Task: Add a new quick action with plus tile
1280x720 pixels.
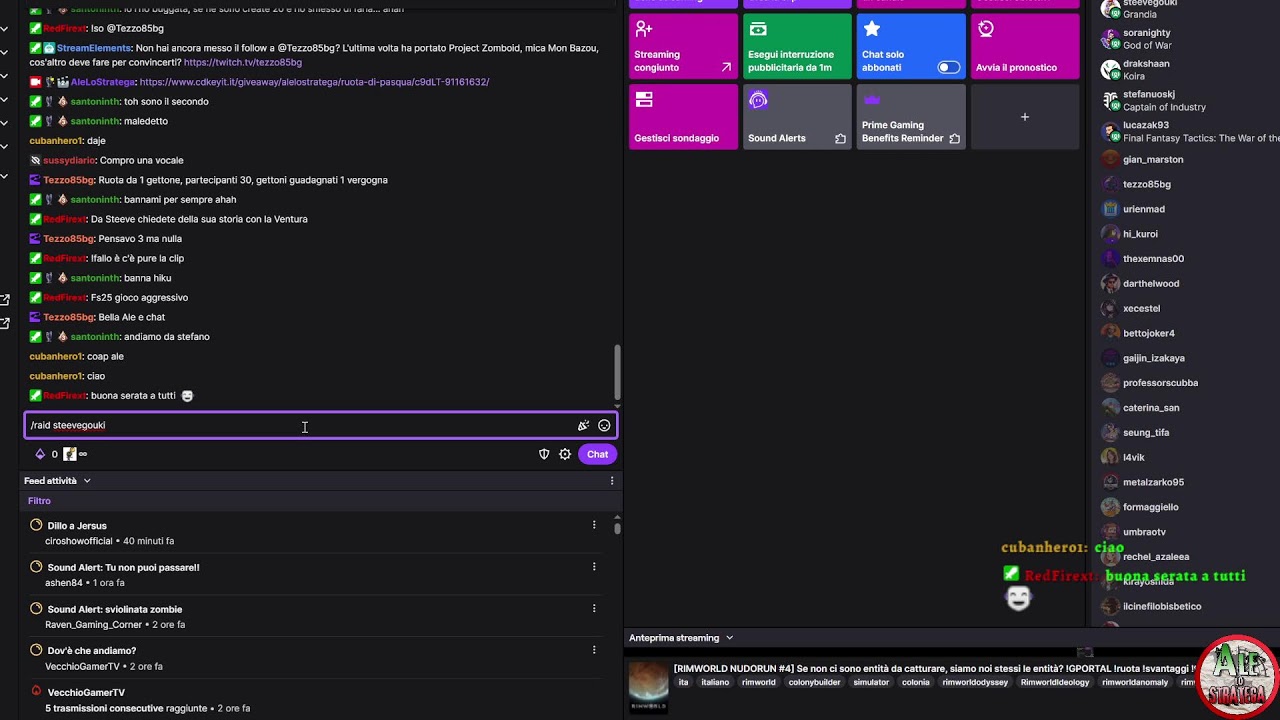Action: click(x=1025, y=117)
